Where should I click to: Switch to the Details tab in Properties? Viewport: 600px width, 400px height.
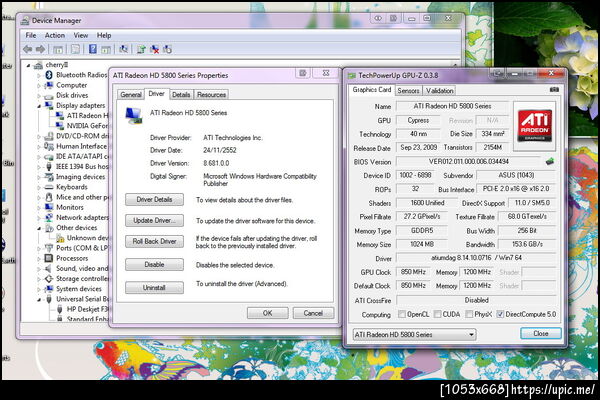[181, 95]
